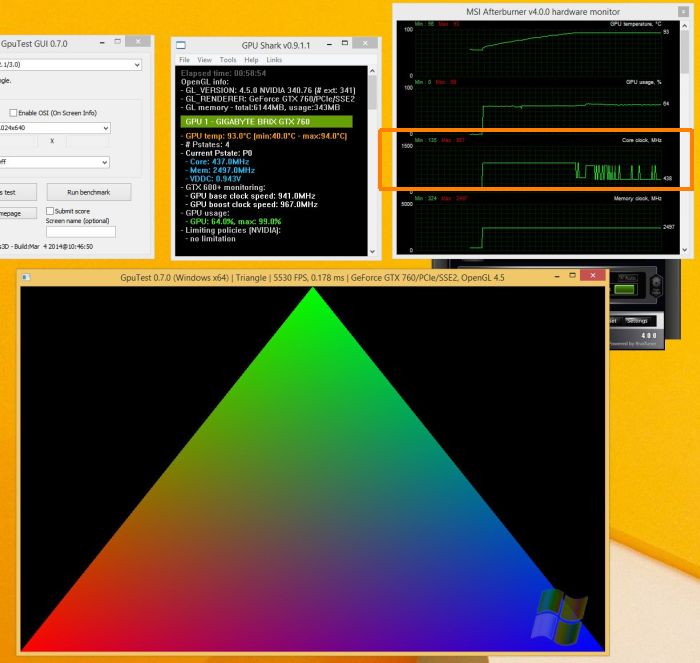
Task: Click the GPU Shark vertical scrollbar thumb
Action: [x=372, y=92]
